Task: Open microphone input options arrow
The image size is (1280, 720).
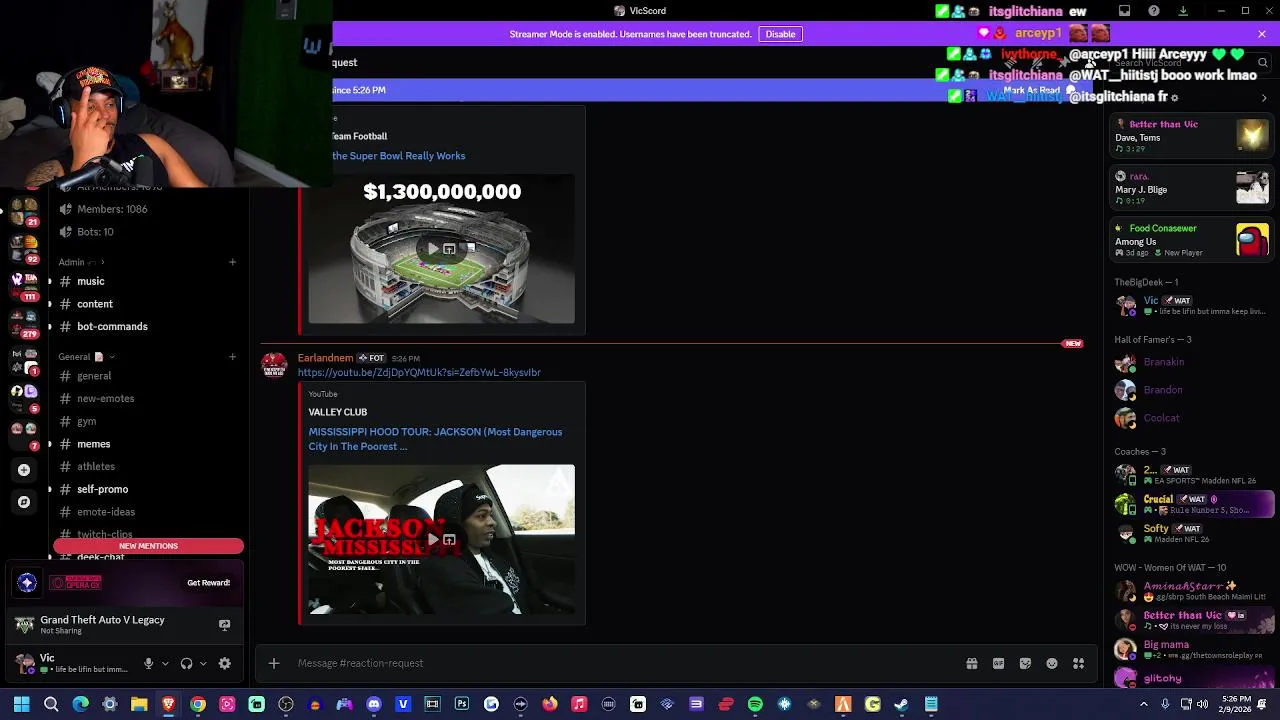Action: tap(165, 663)
